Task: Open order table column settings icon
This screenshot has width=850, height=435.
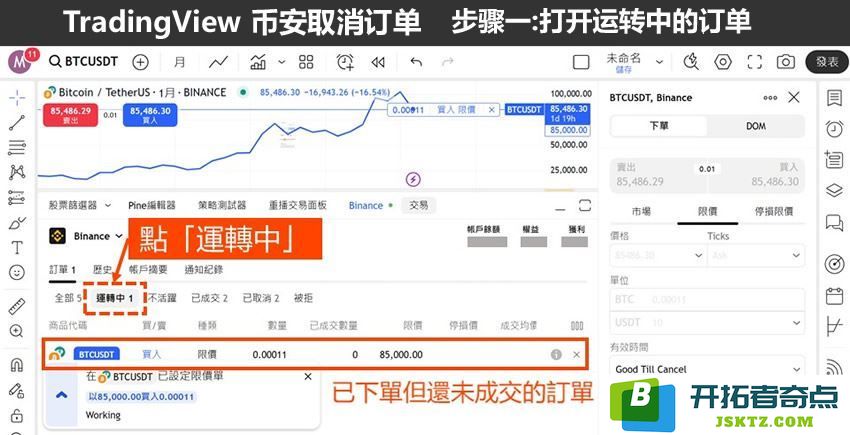Action: (x=577, y=325)
